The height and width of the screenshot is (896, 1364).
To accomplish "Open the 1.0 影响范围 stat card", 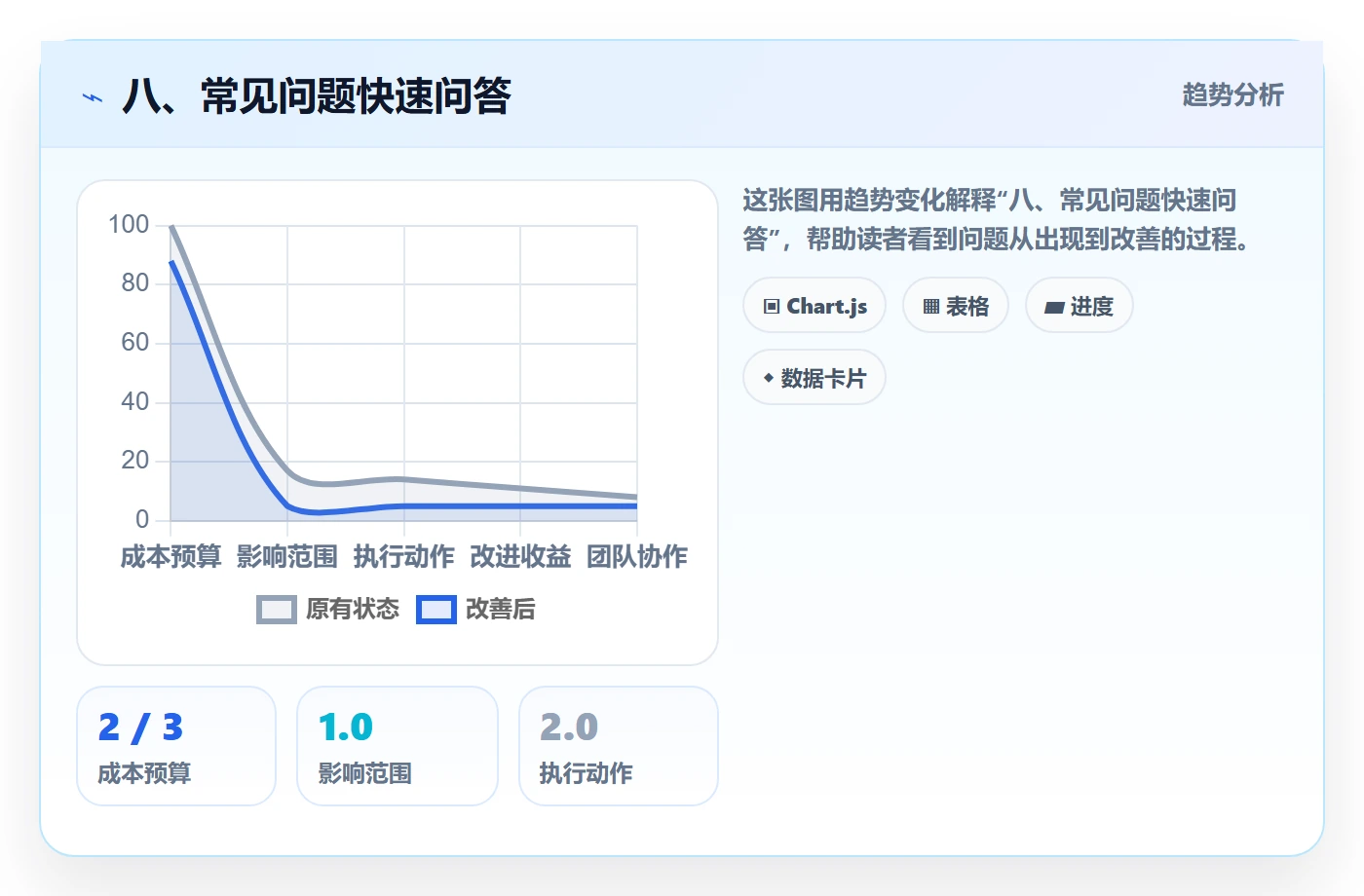I will click(x=398, y=746).
